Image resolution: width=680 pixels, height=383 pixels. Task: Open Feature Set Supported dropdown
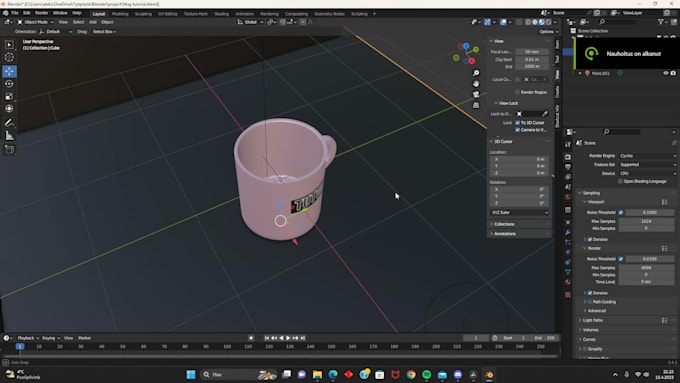(647, 164)
